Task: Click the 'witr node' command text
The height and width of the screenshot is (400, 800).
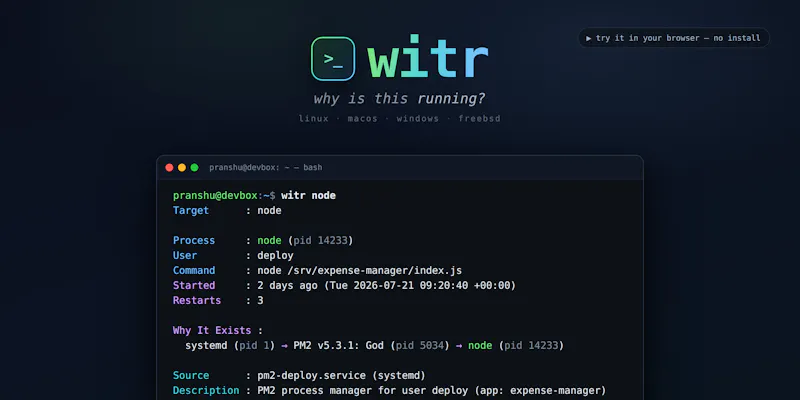Action: 308,195
